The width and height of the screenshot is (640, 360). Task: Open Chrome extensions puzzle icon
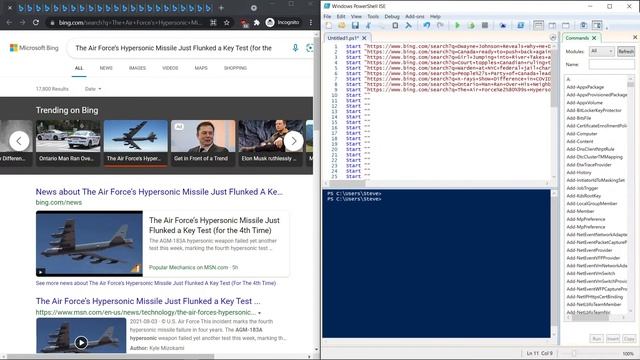(256, 22)
